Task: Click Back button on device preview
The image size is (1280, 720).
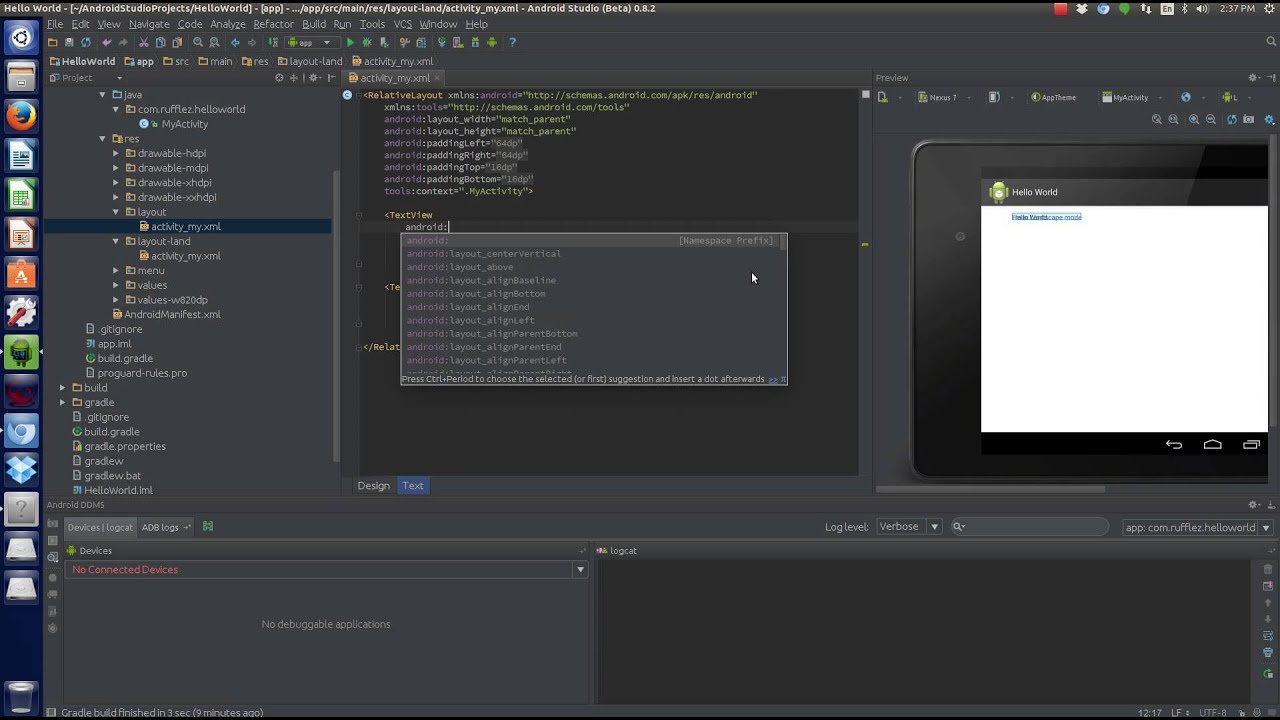Action: coord(1174,445)
